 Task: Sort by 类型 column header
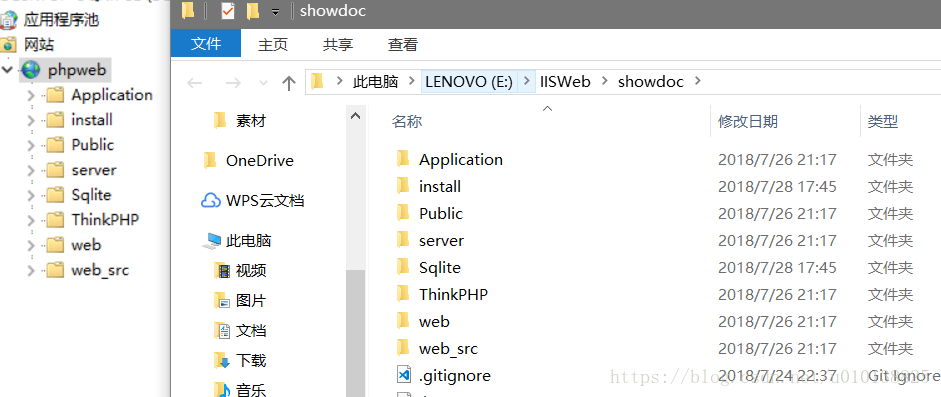coord(883,122)
